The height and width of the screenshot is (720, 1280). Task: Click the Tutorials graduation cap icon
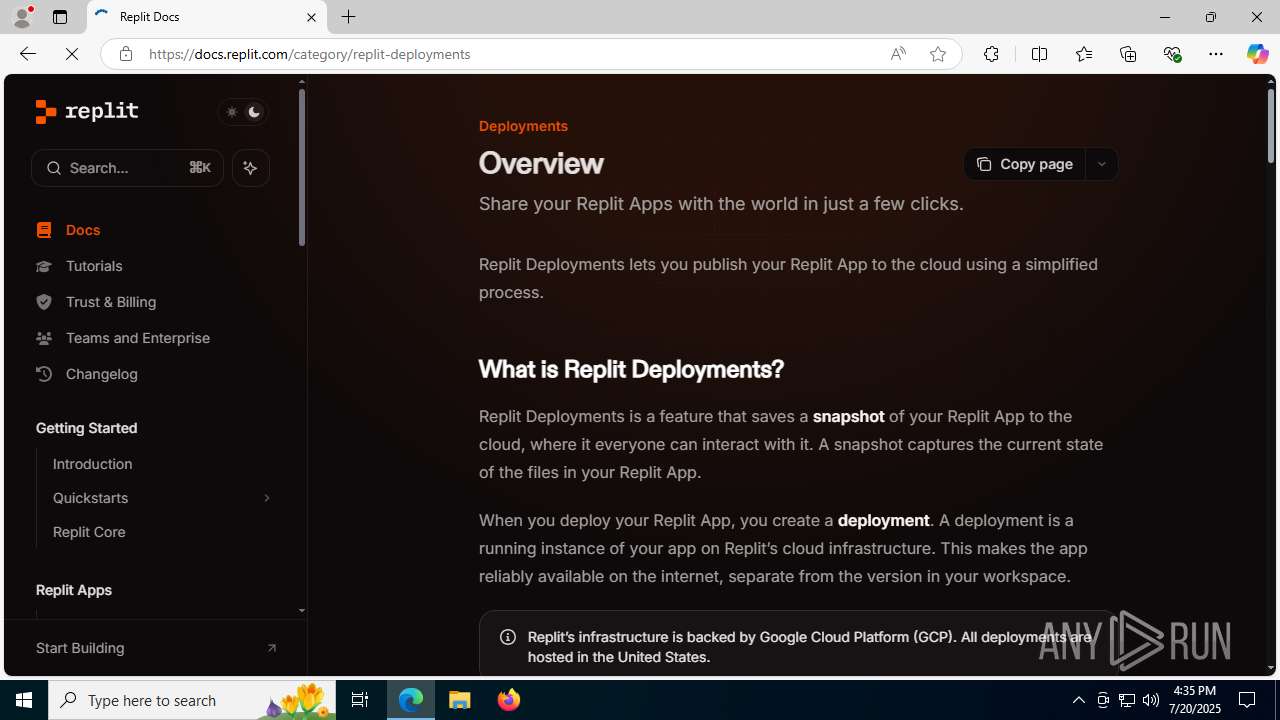pos(44,266)
